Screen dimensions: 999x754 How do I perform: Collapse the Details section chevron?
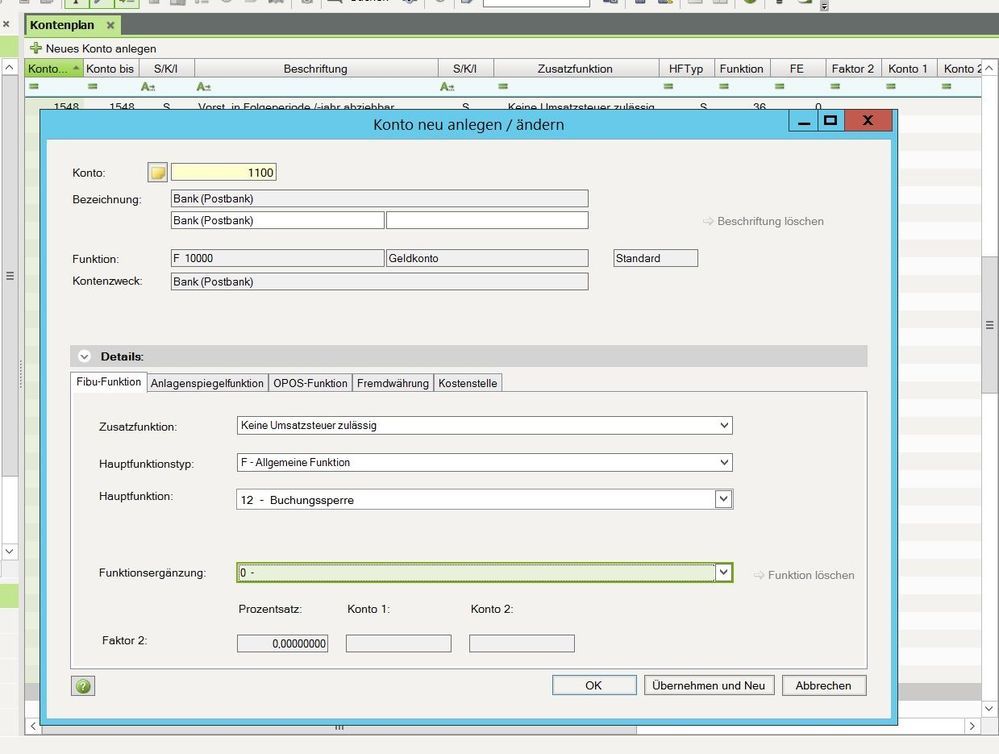click(x=84, y=356)
